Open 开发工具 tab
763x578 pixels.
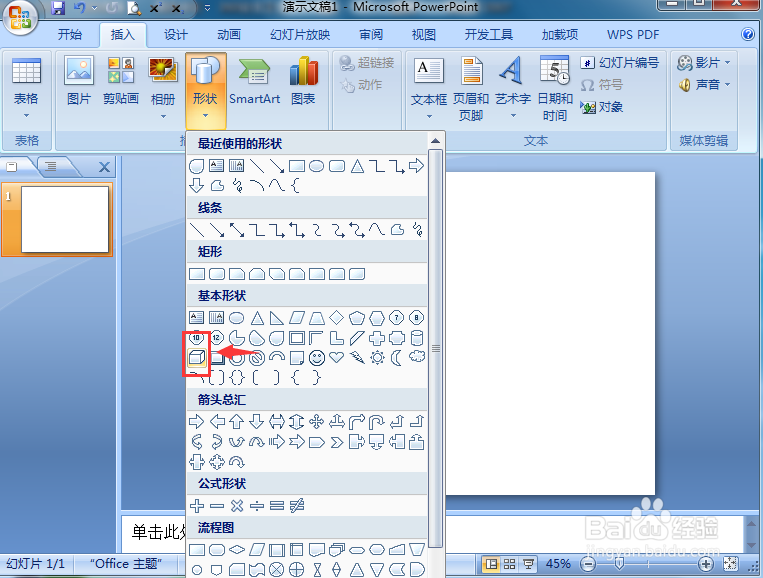coord(489,35)
